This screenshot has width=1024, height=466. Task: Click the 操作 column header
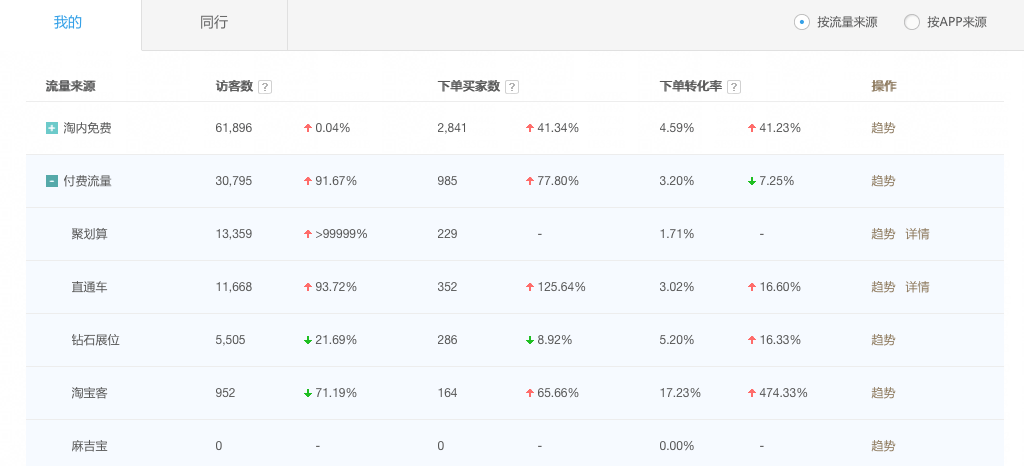point(884,87)
